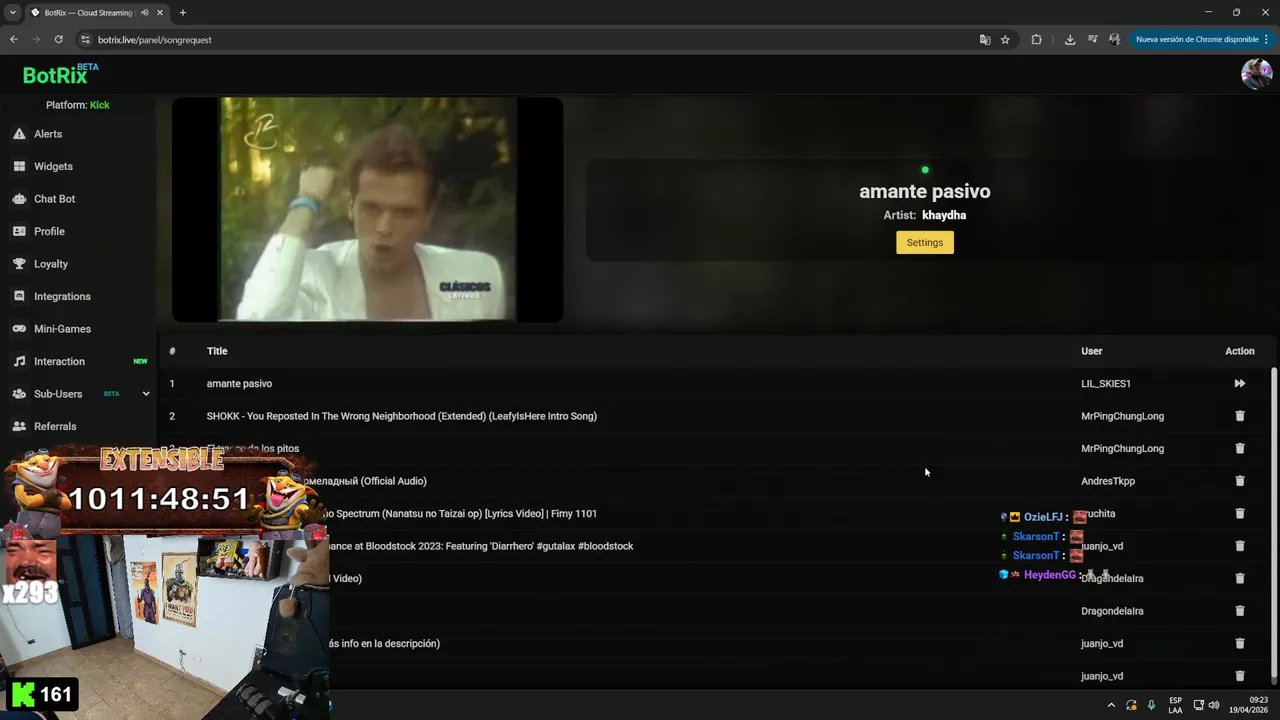Image resolution: width=1280 pixels, height=720 pixels.
Task: Open Chrome downloads
Action: click(x=1070, y=39)
